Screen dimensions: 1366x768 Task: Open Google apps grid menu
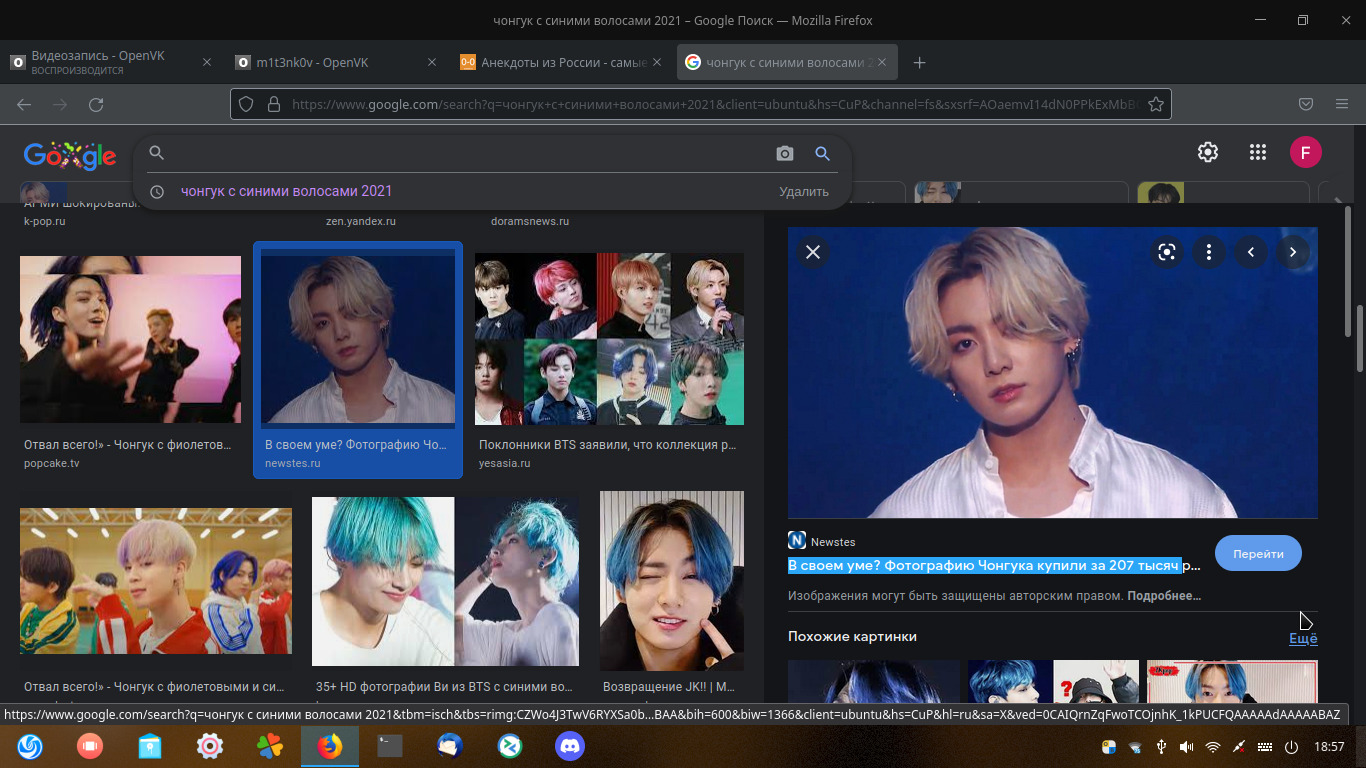point(1258,152)
